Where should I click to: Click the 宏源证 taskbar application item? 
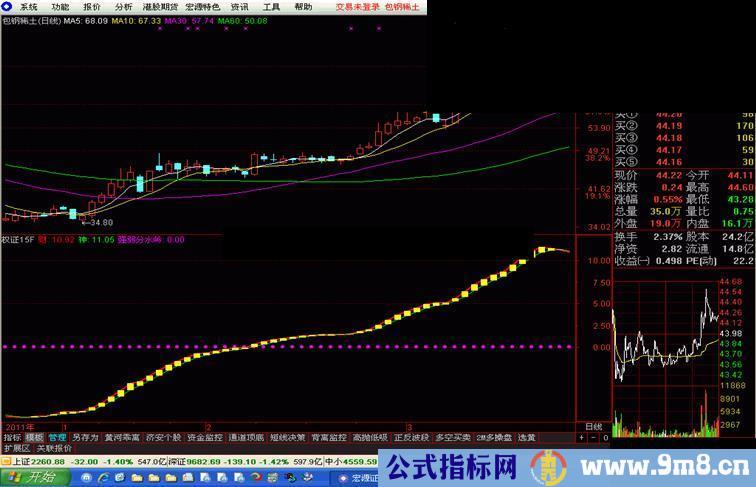(x=353, y=478)
